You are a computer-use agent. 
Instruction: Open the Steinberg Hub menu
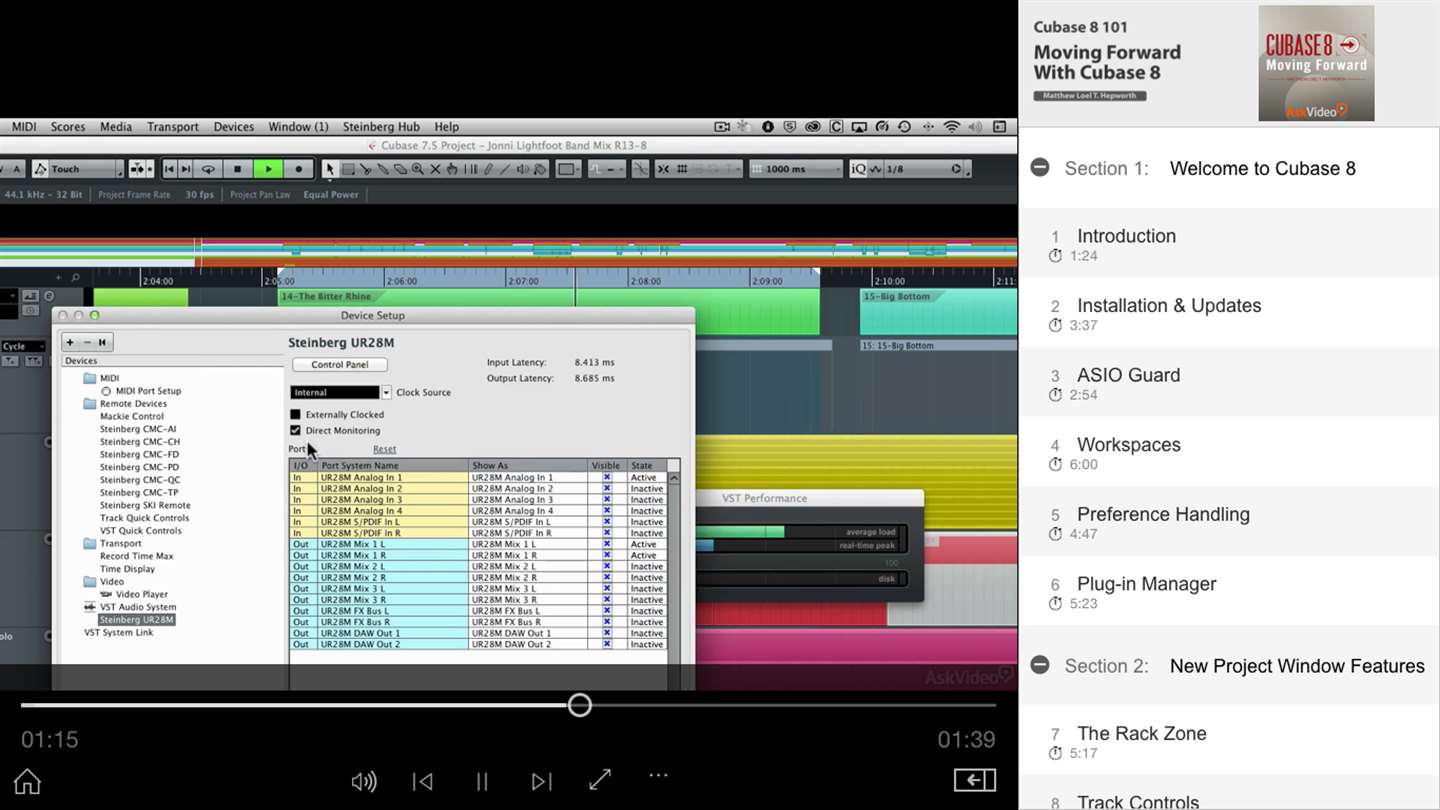381,127
